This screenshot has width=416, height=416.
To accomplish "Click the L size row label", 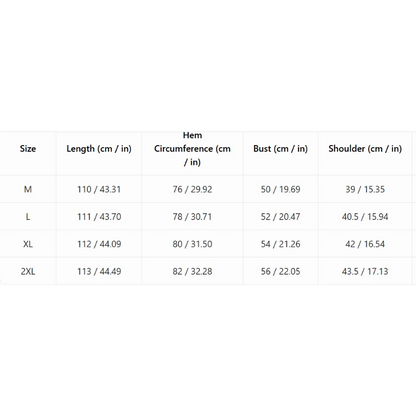I will pyautogui.click(x=28, y=217).
